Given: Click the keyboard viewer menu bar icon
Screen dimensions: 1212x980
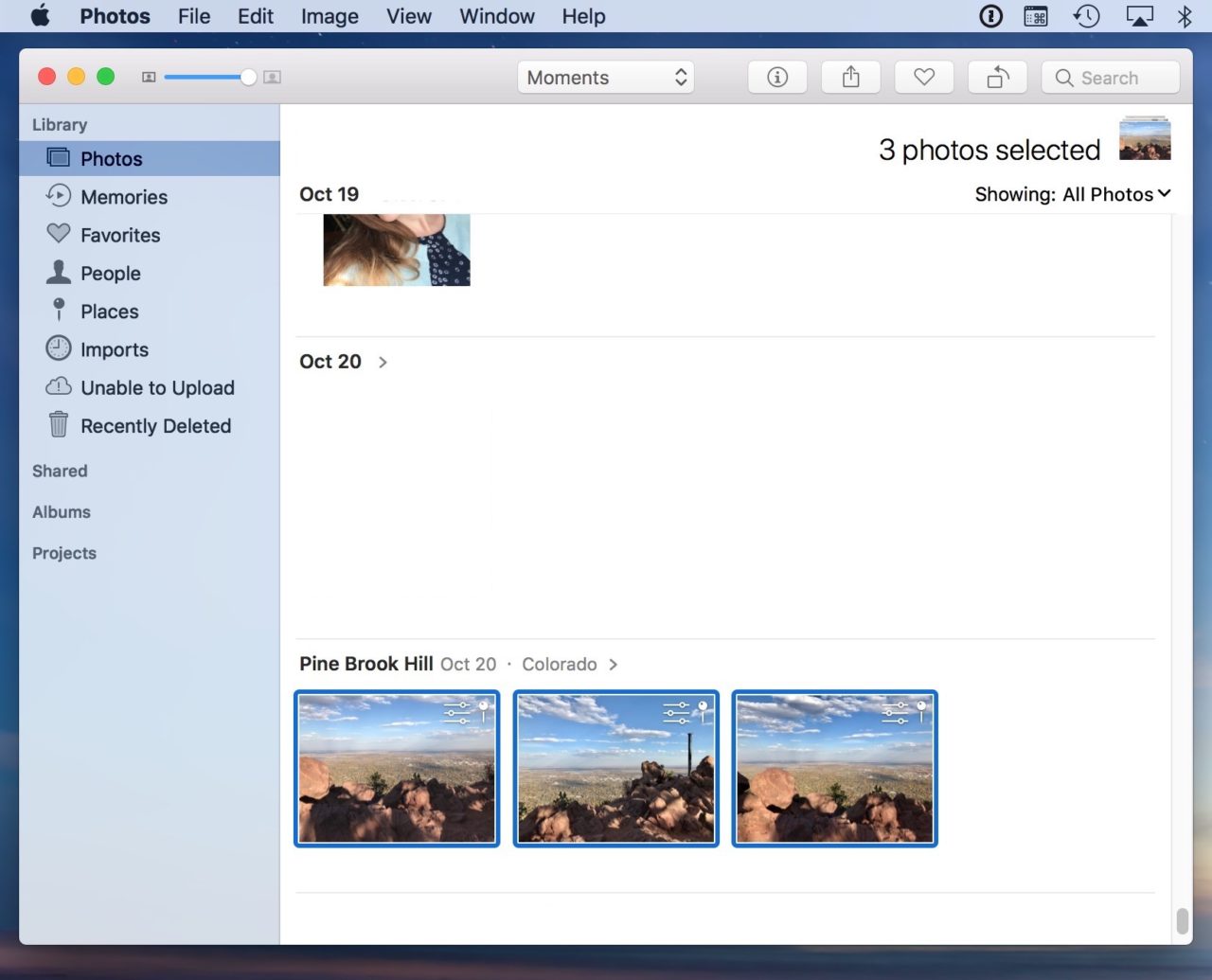Looking at the screenshot, I should point(1036,16).
